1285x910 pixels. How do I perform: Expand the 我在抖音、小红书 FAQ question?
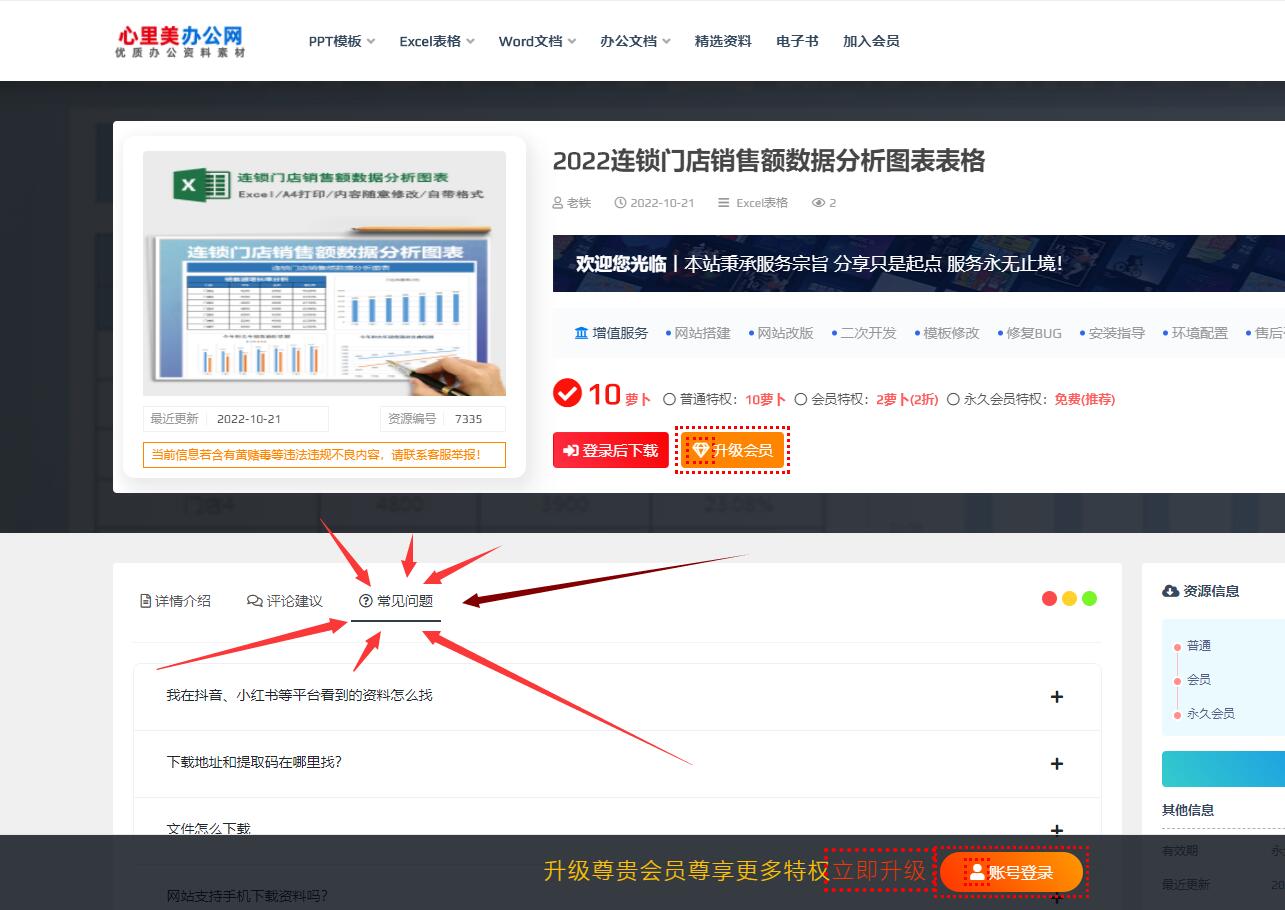1056,697
